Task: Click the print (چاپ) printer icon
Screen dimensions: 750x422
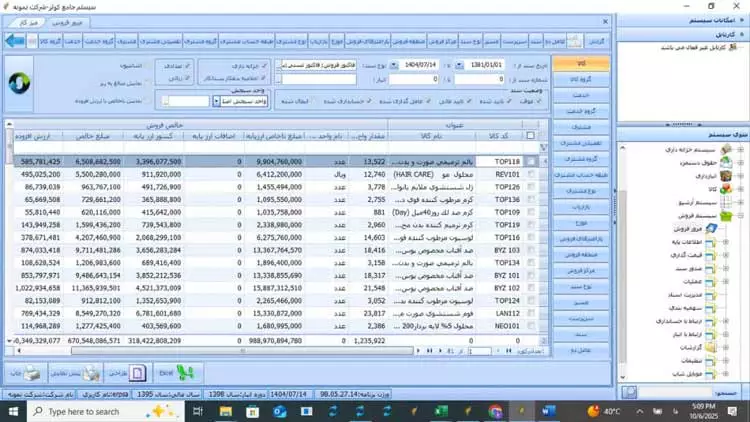Action: 26,373
